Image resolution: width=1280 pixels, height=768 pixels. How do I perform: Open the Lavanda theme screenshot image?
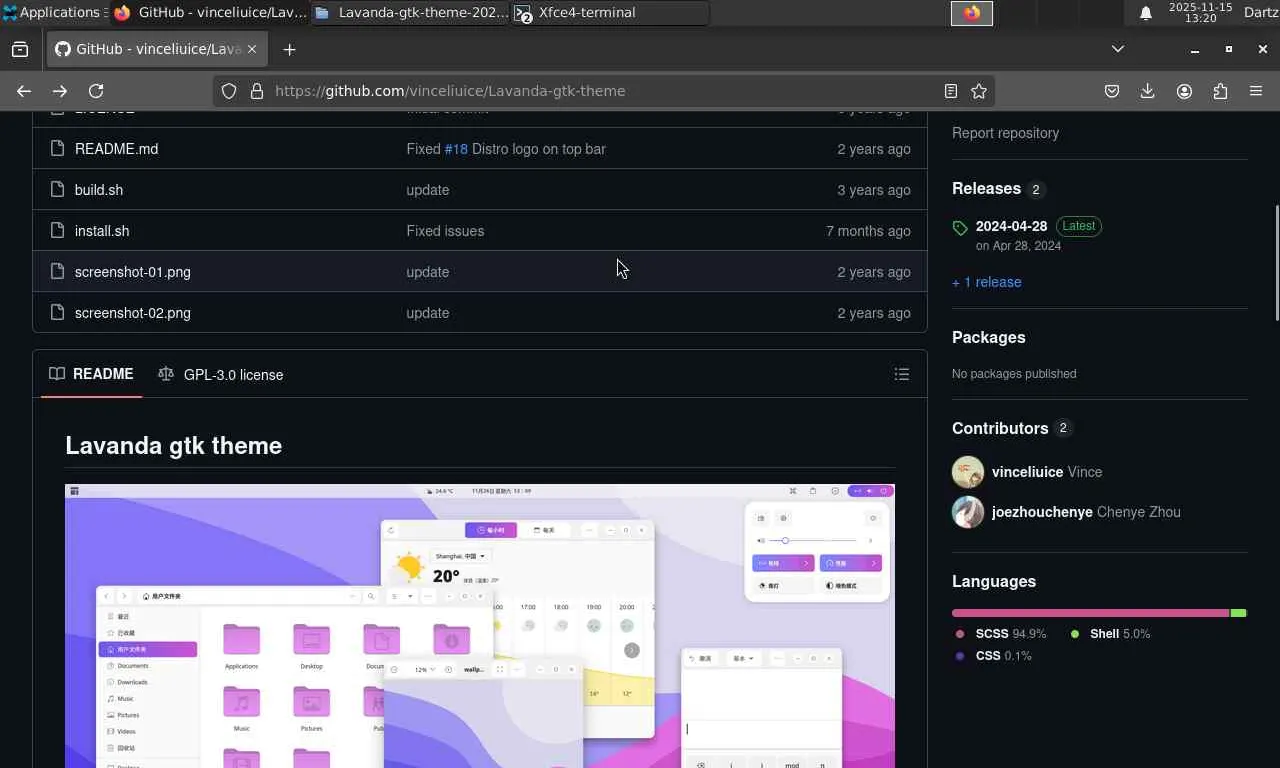click(x=480, y=626)
